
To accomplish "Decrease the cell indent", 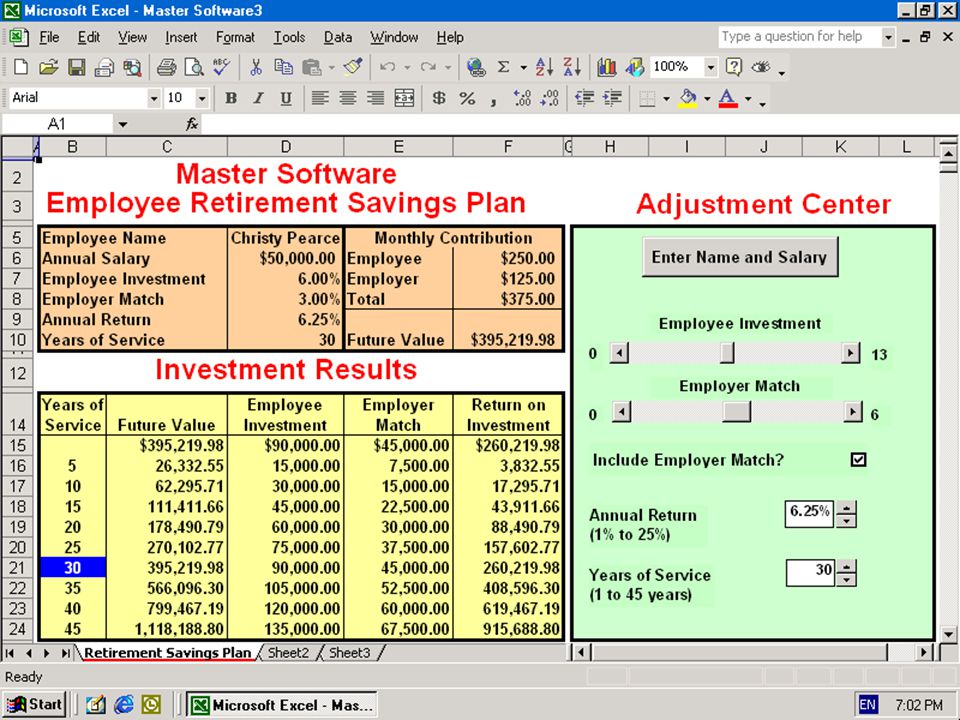I will [x=585, y=98].
